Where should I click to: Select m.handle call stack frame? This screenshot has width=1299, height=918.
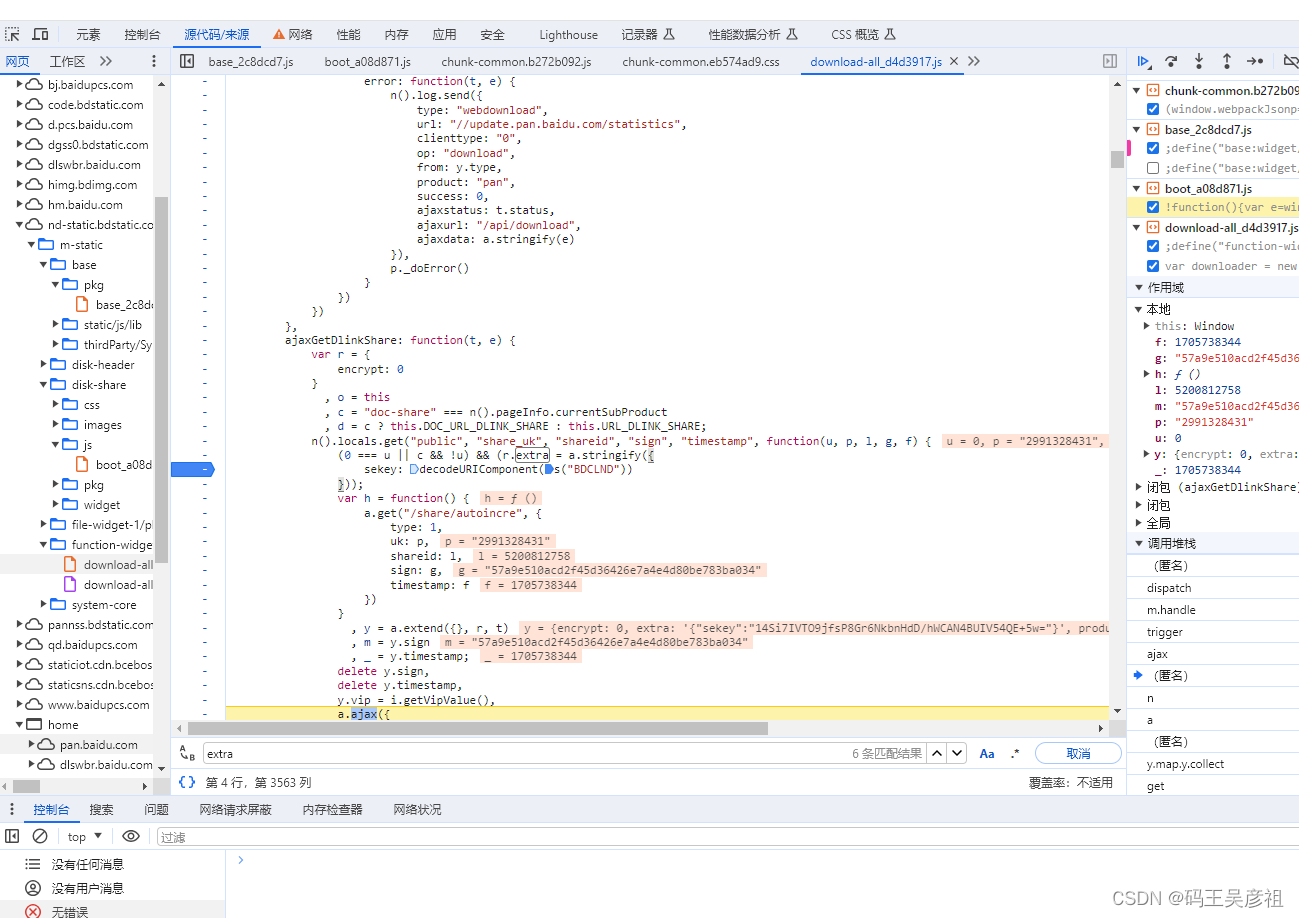click(x=1171, y=610)
